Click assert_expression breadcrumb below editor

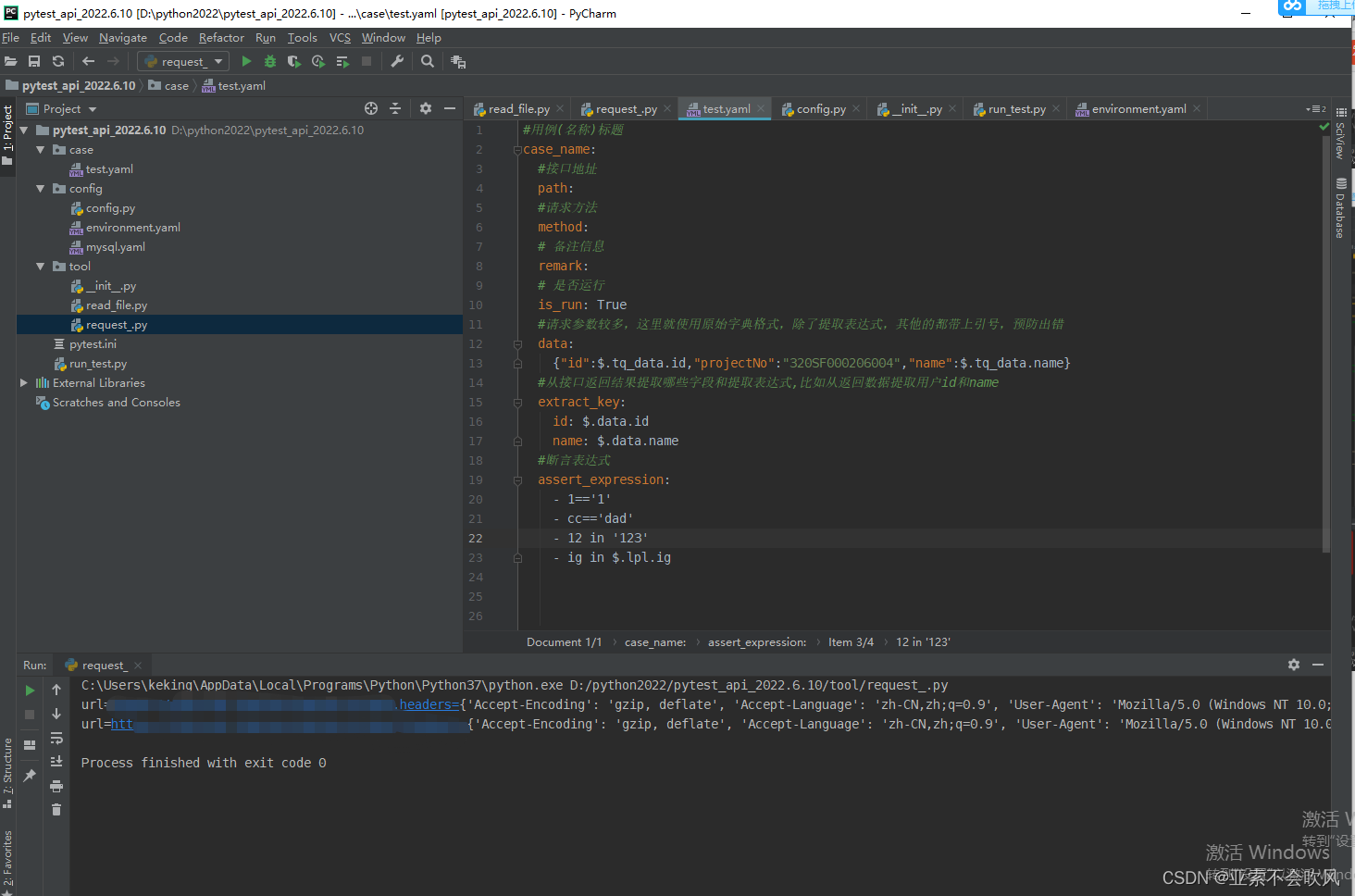pyautogui.click(x=756, y=642)
